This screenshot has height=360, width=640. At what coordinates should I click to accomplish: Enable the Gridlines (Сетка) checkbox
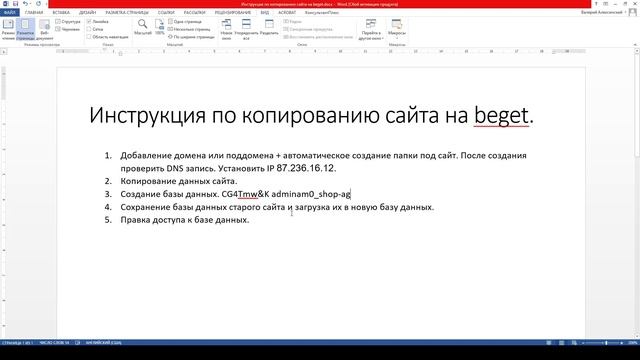tap(89, 29)
